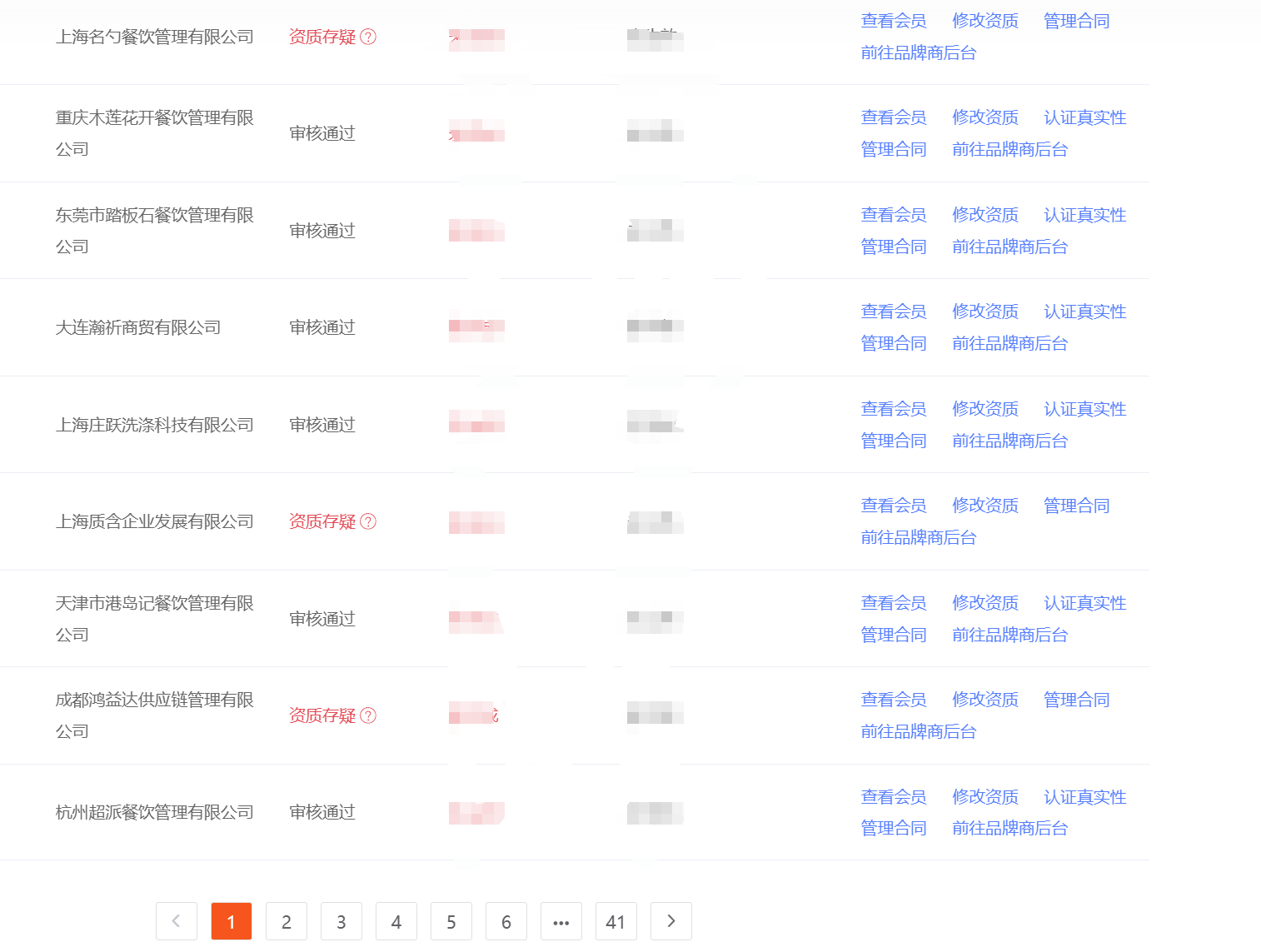
Task: Open 前往品牌商后台 for 杭州超派餐饮
Action: (x=1009, y=828)
